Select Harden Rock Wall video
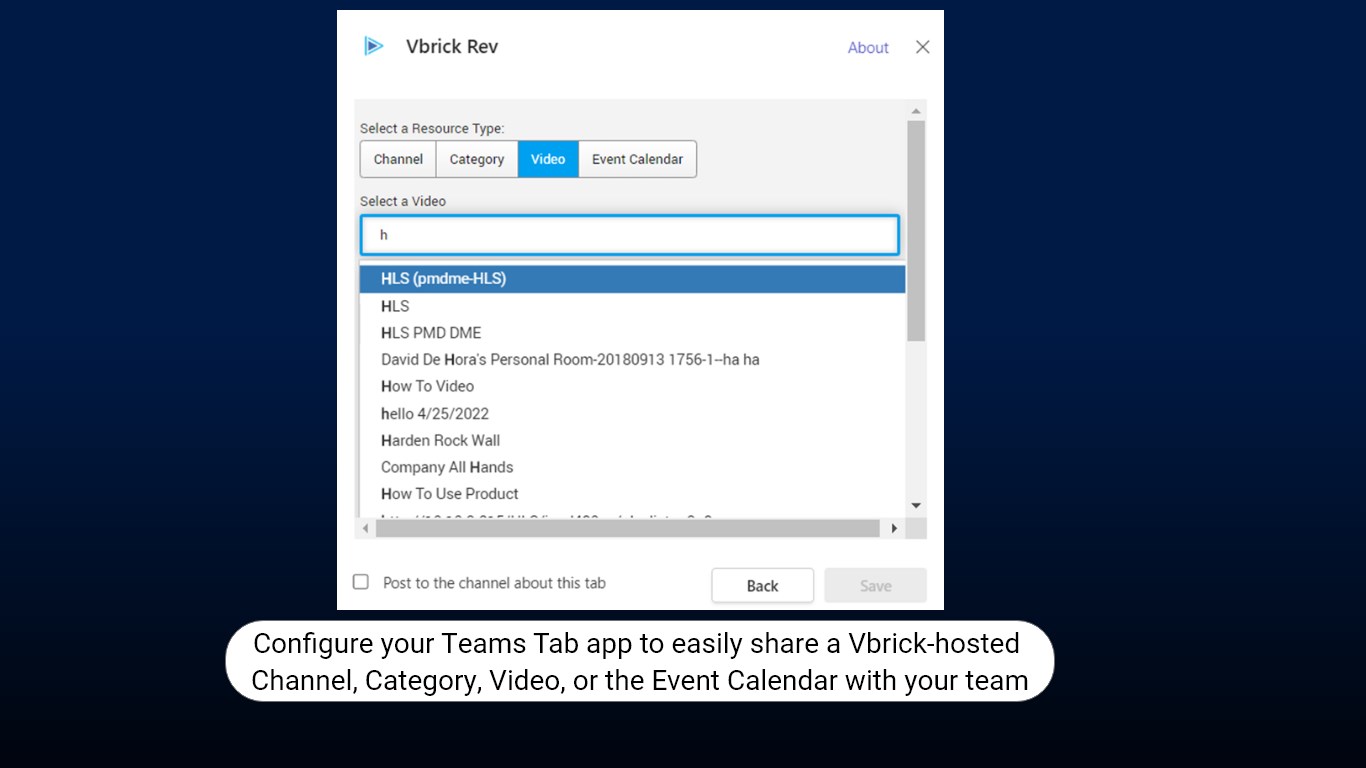This screenshot has height=768, width=1366. [x=632, y=440]
